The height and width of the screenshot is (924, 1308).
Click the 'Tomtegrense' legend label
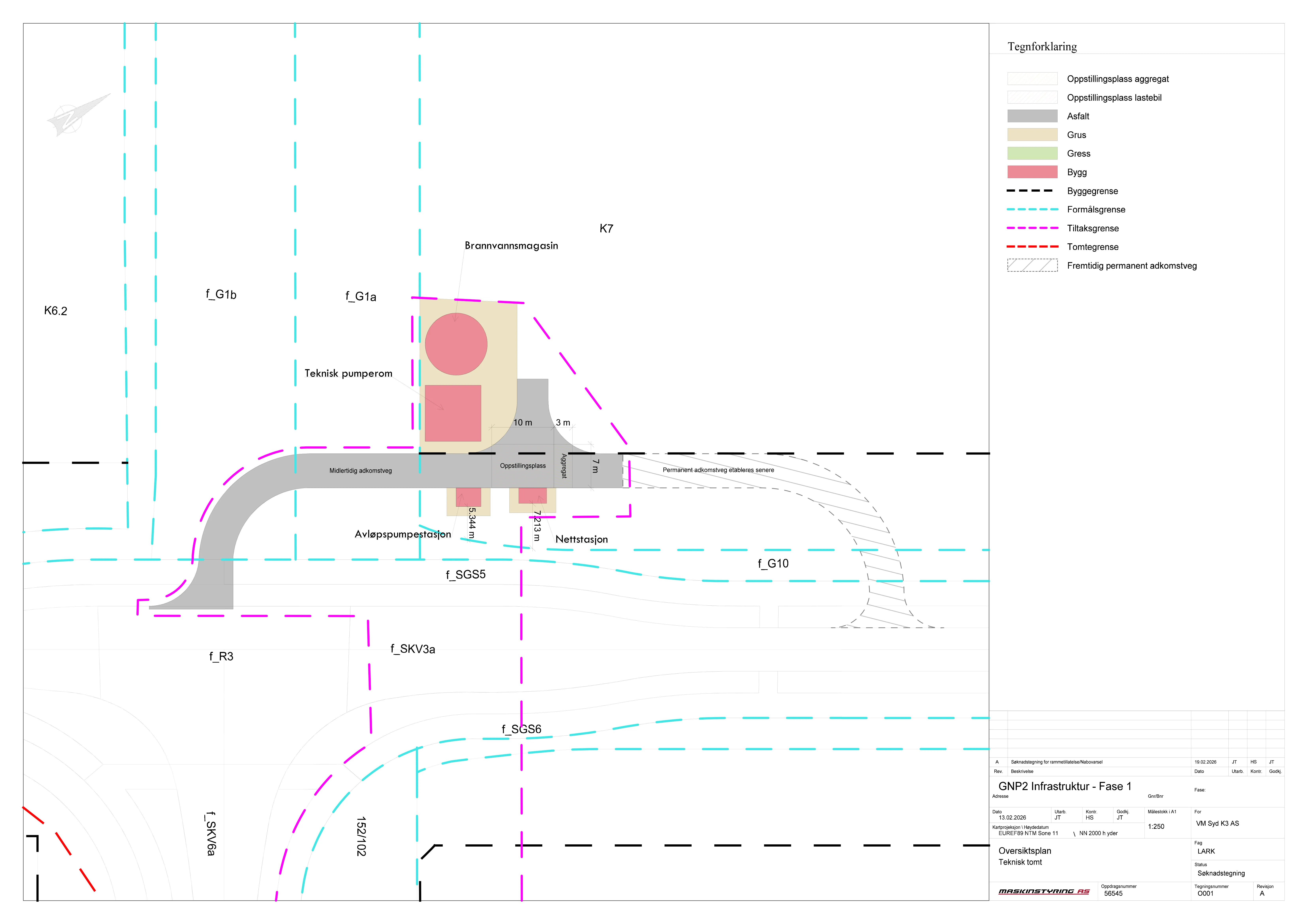click(x=1093, y=247)
